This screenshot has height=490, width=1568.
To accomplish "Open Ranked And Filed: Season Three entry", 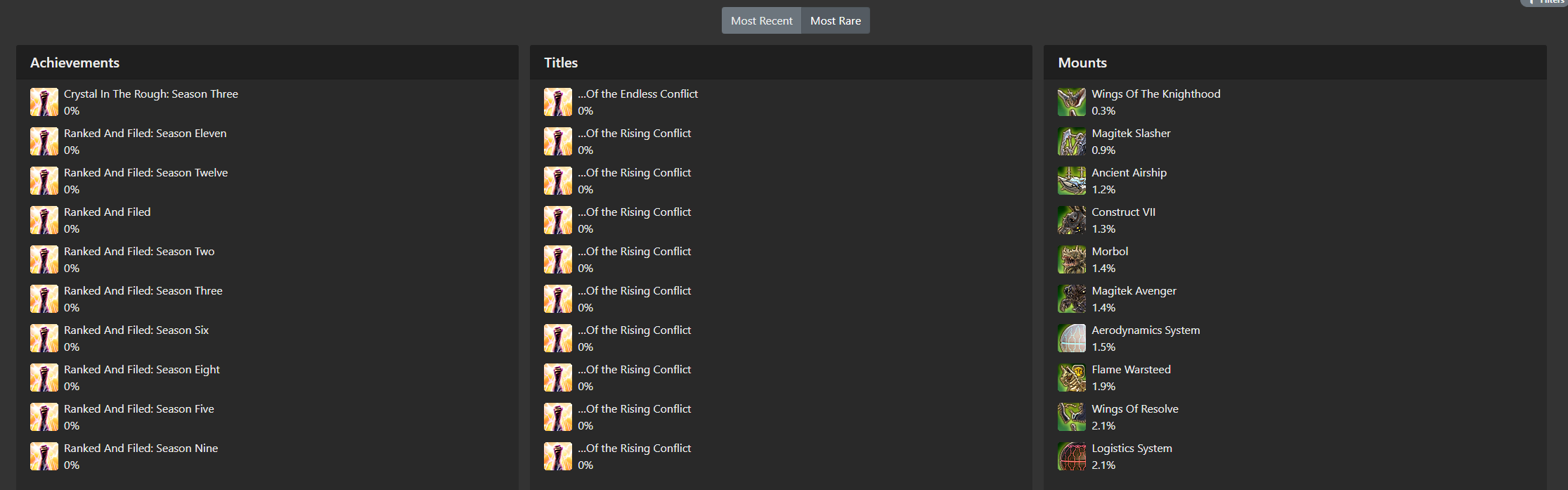I will pos(143,291).
